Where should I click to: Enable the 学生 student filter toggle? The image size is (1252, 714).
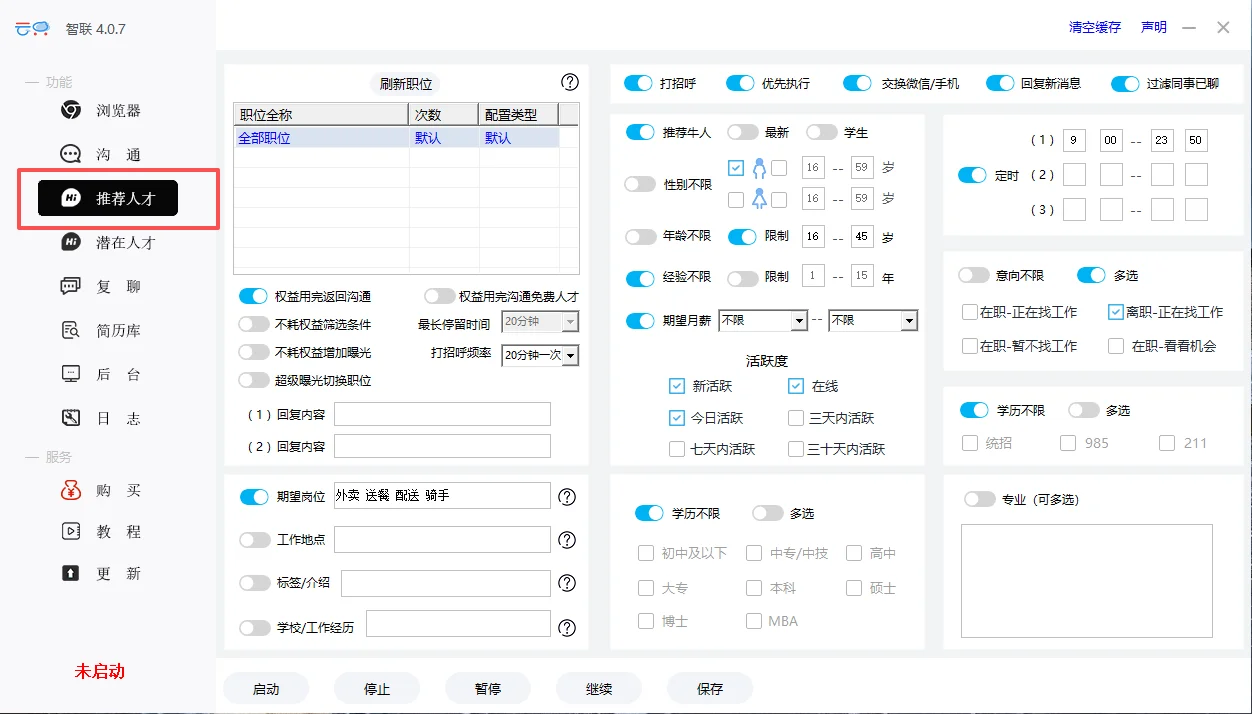click(822, 131)
